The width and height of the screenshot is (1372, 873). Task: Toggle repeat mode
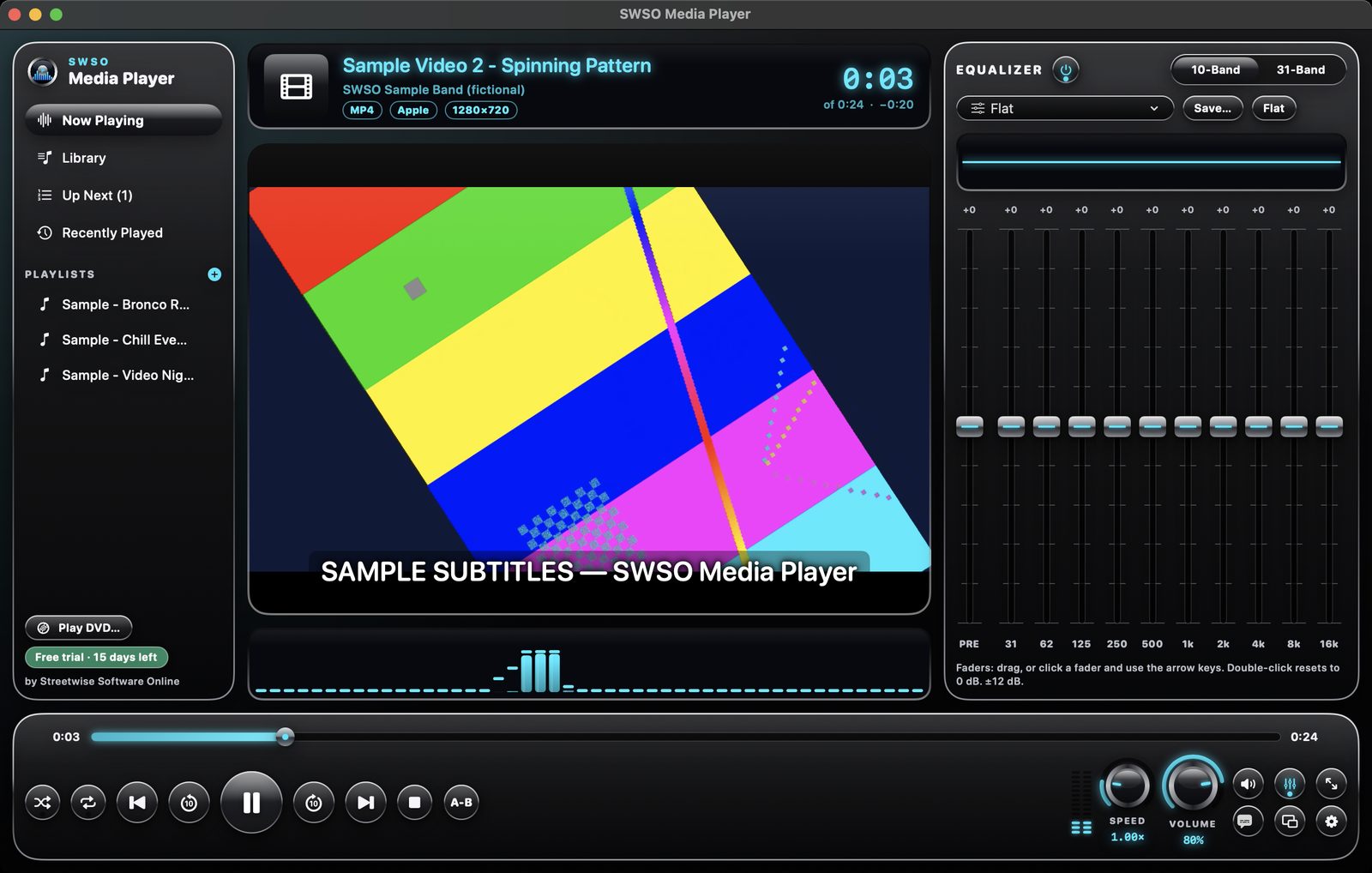88,803
